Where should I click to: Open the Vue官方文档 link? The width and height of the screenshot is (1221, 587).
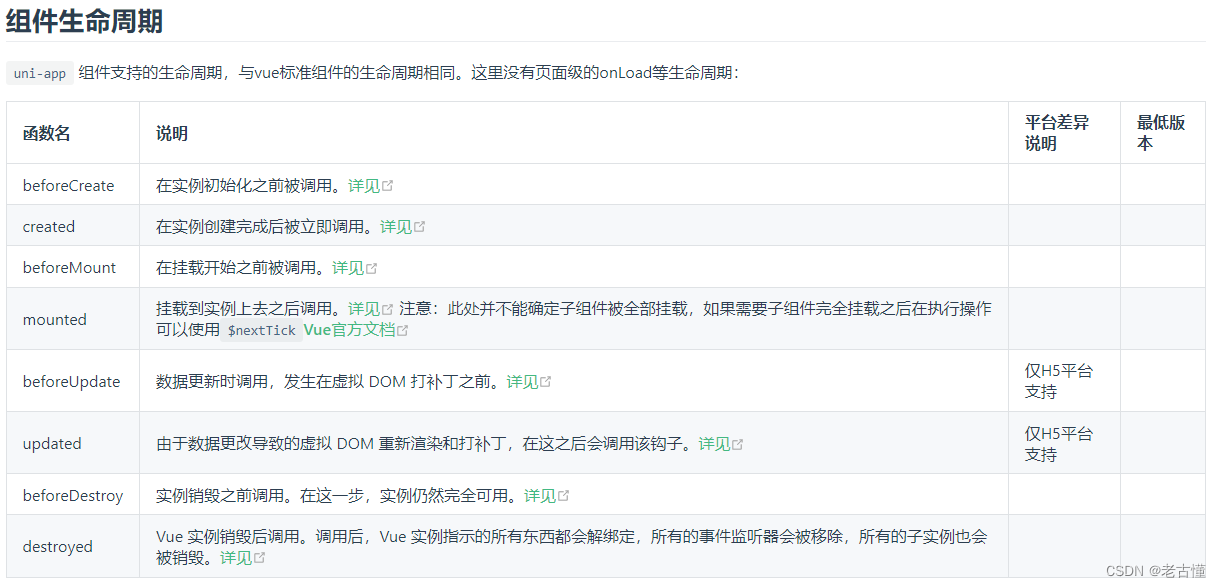[349, 329]
